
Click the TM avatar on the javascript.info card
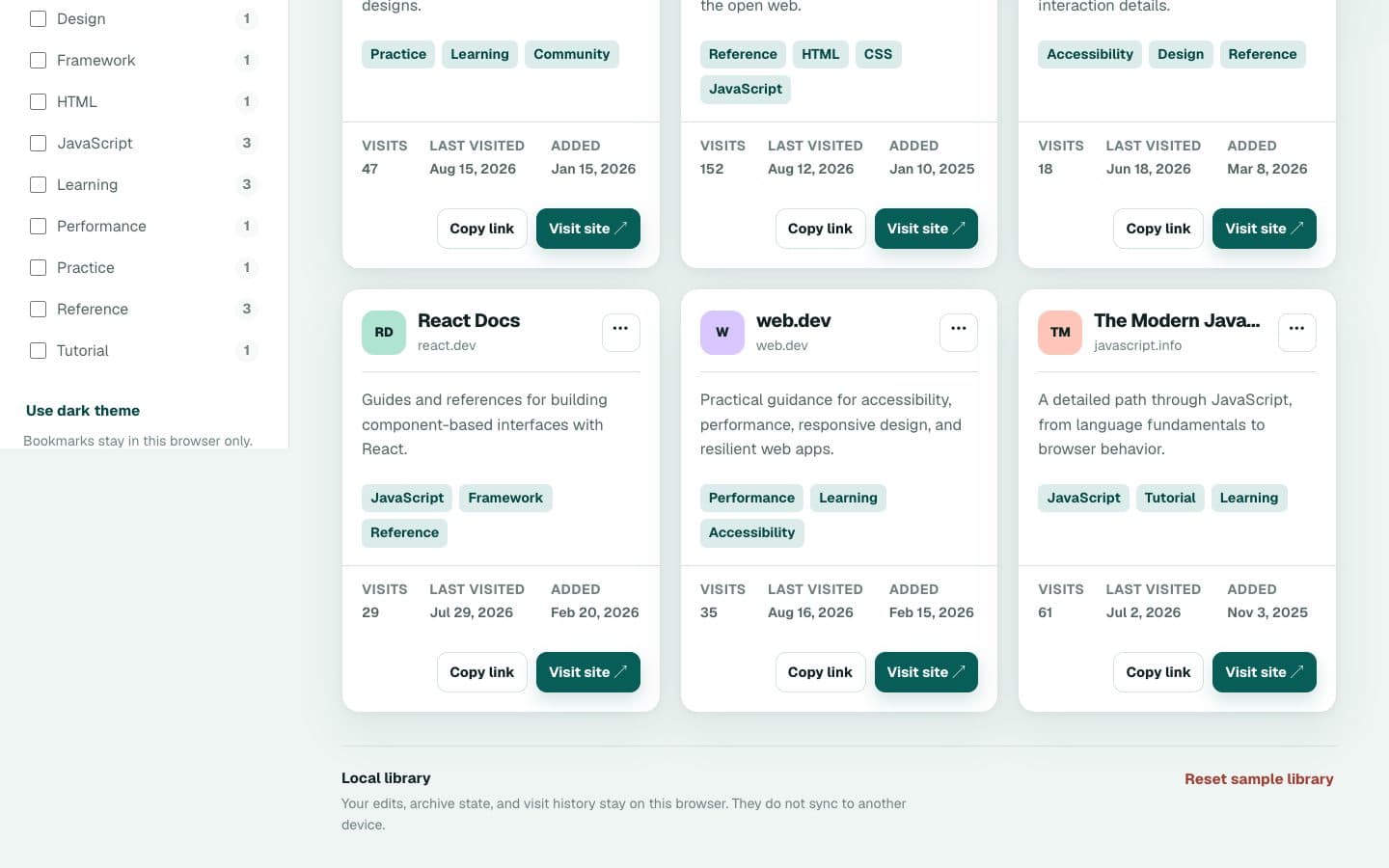(x=1060, y=333)
